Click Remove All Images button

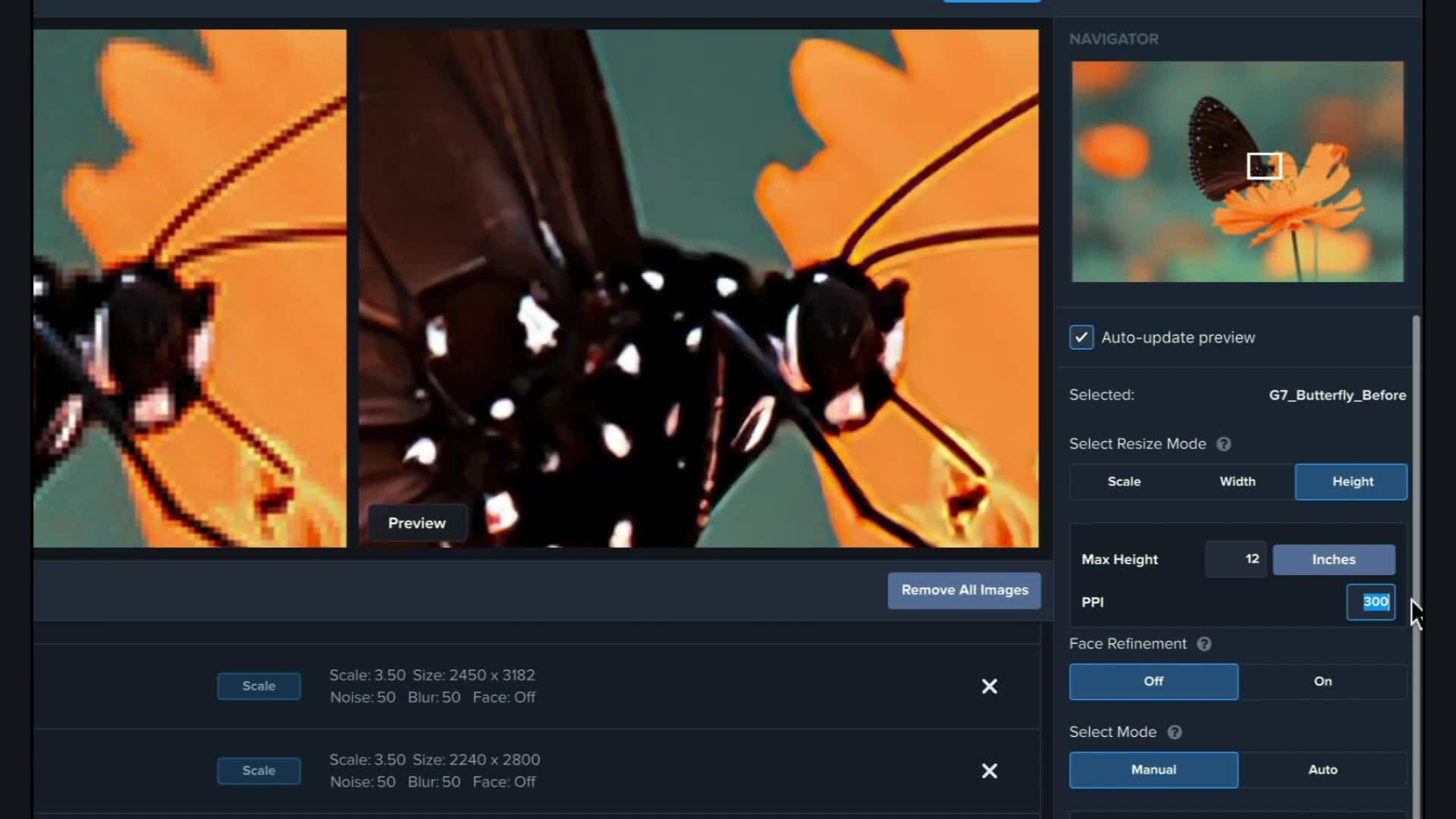click(964, 591)
